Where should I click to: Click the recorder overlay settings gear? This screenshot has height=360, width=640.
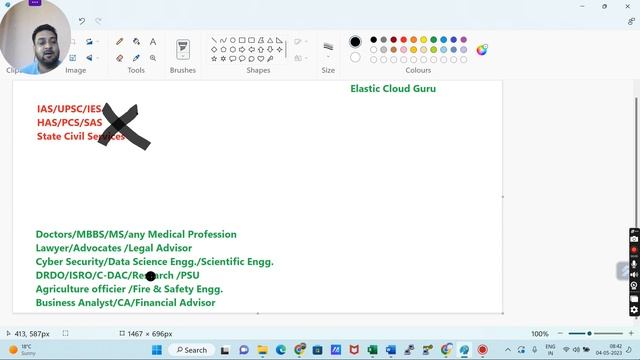pos(634,310)
